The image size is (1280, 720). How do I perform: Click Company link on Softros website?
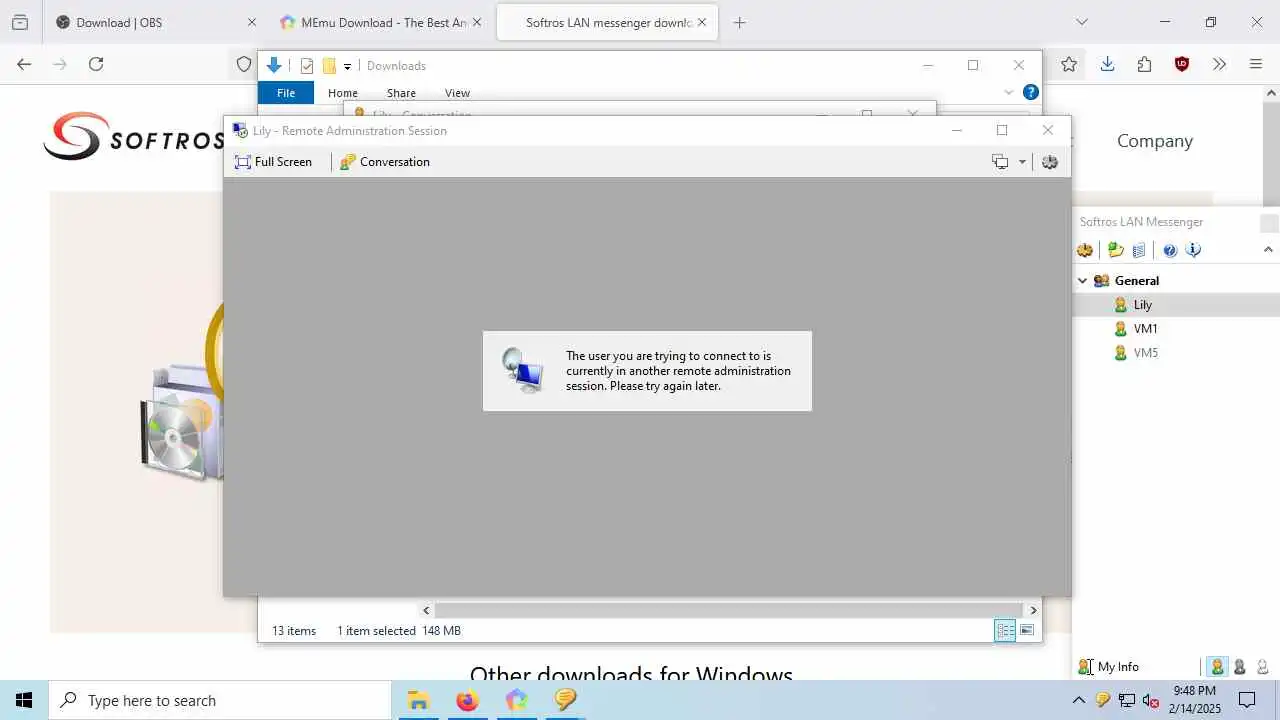1155,141
